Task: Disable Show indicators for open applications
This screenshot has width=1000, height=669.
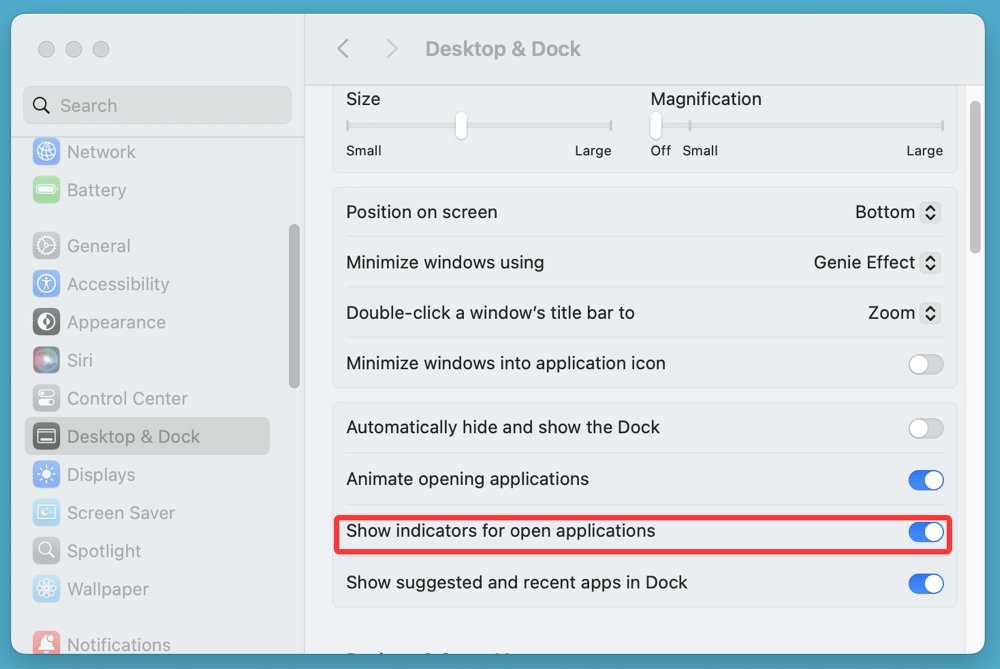Action: pyautogui.click(x=925, y=532)
